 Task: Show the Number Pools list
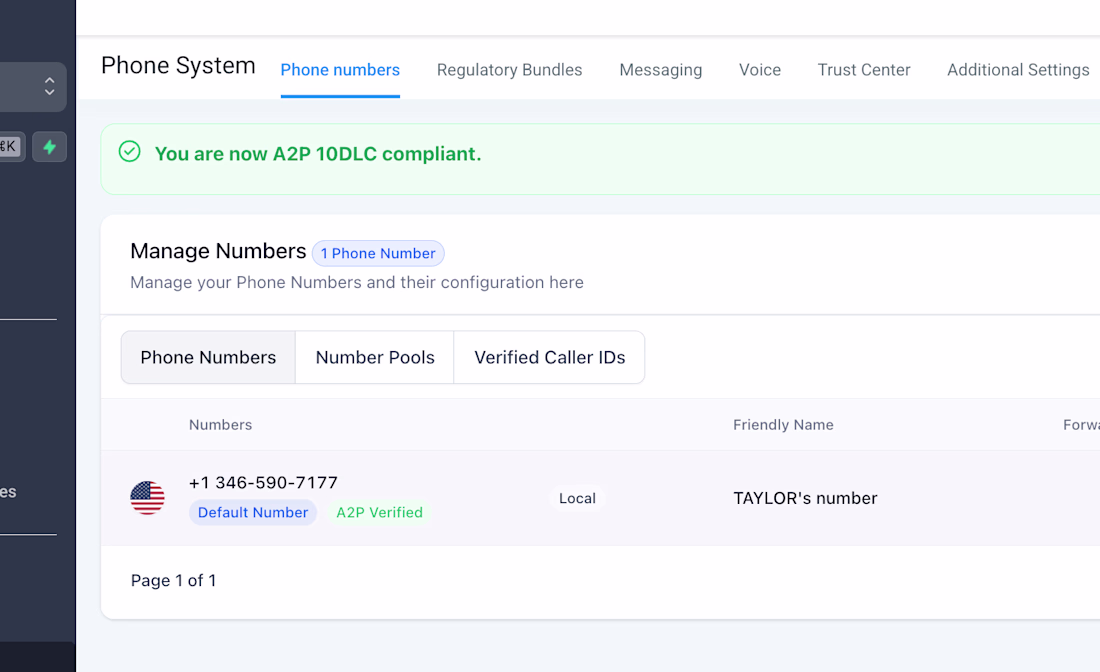pos(375,357)
